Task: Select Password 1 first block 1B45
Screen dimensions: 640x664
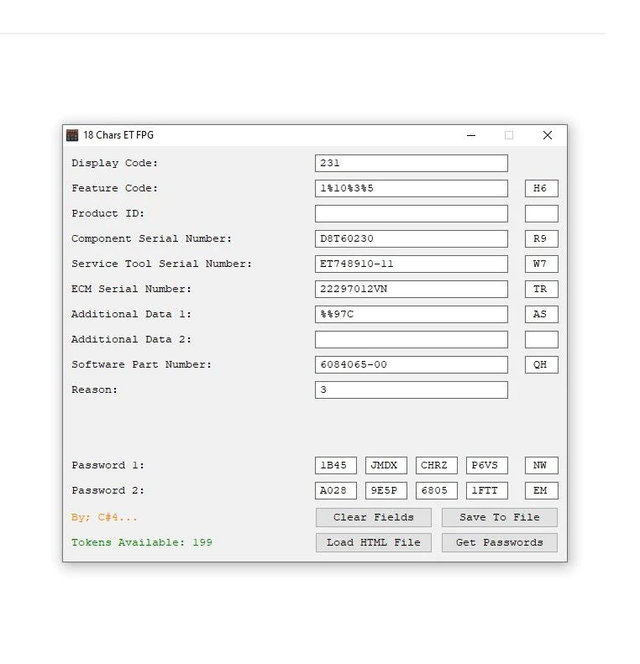Action: (x=335, y=465)
